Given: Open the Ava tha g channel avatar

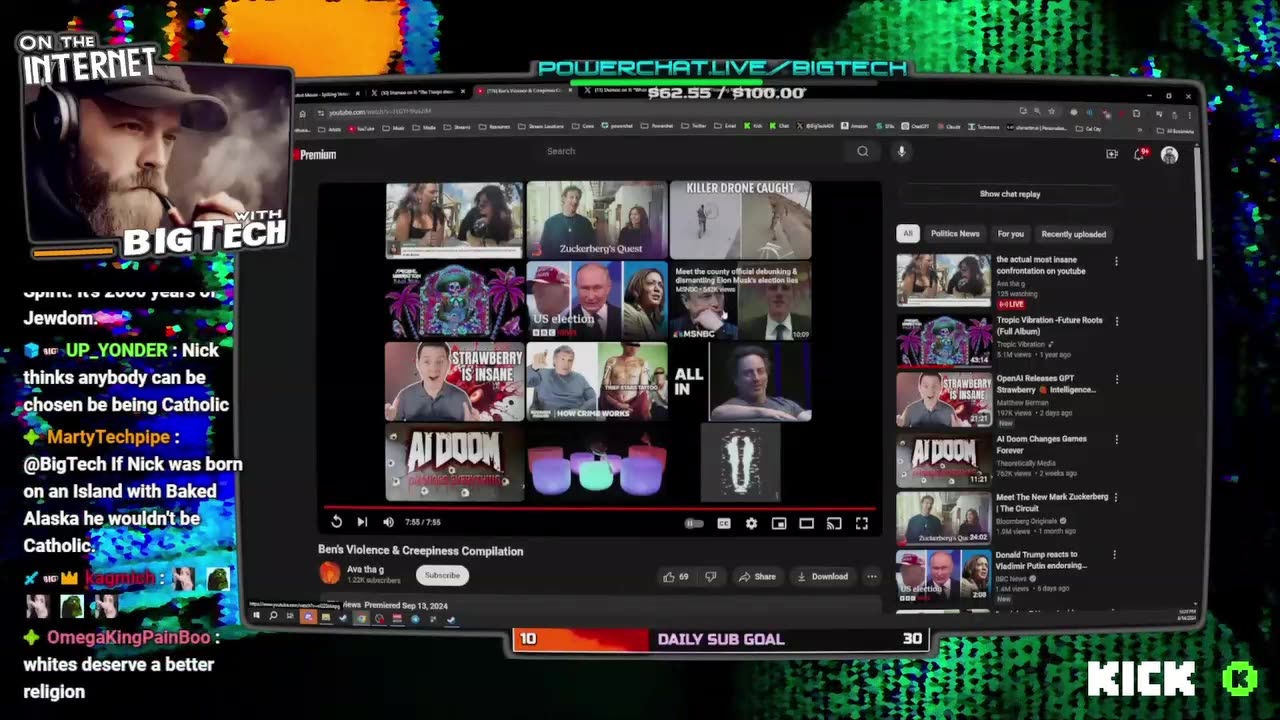Looking at the screenshot, I should (x=330, y=573).
